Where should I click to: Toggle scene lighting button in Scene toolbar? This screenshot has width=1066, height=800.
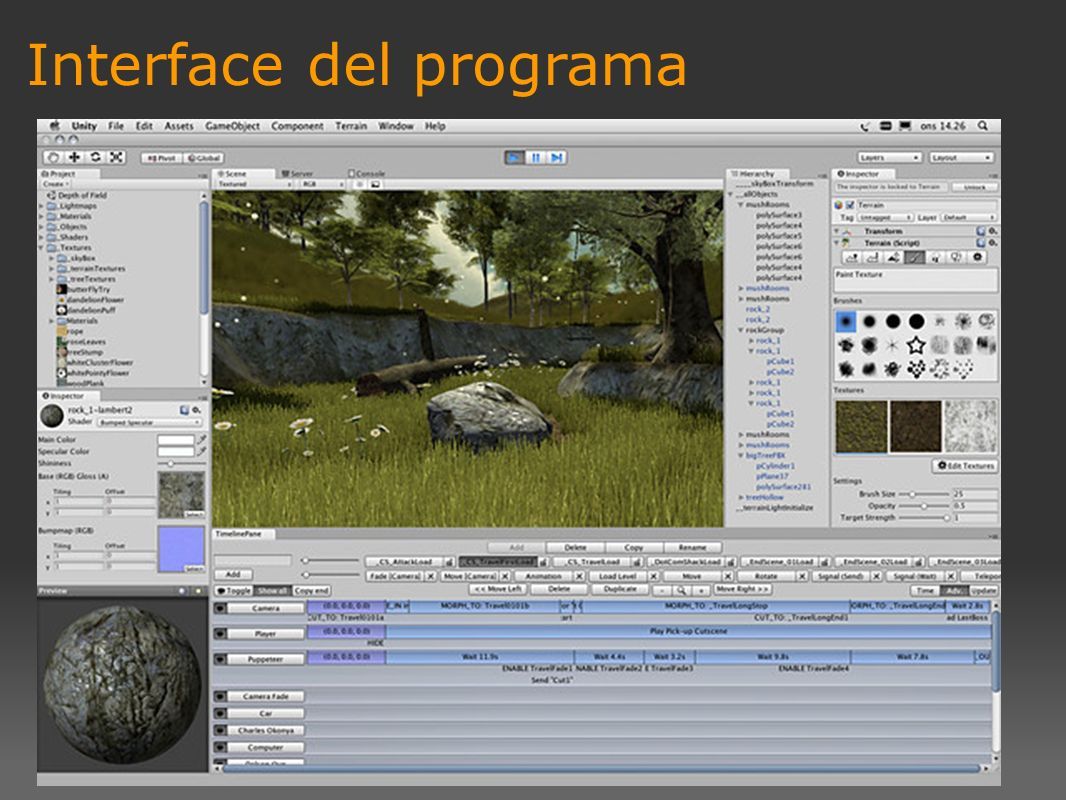[x=360, y=184]
